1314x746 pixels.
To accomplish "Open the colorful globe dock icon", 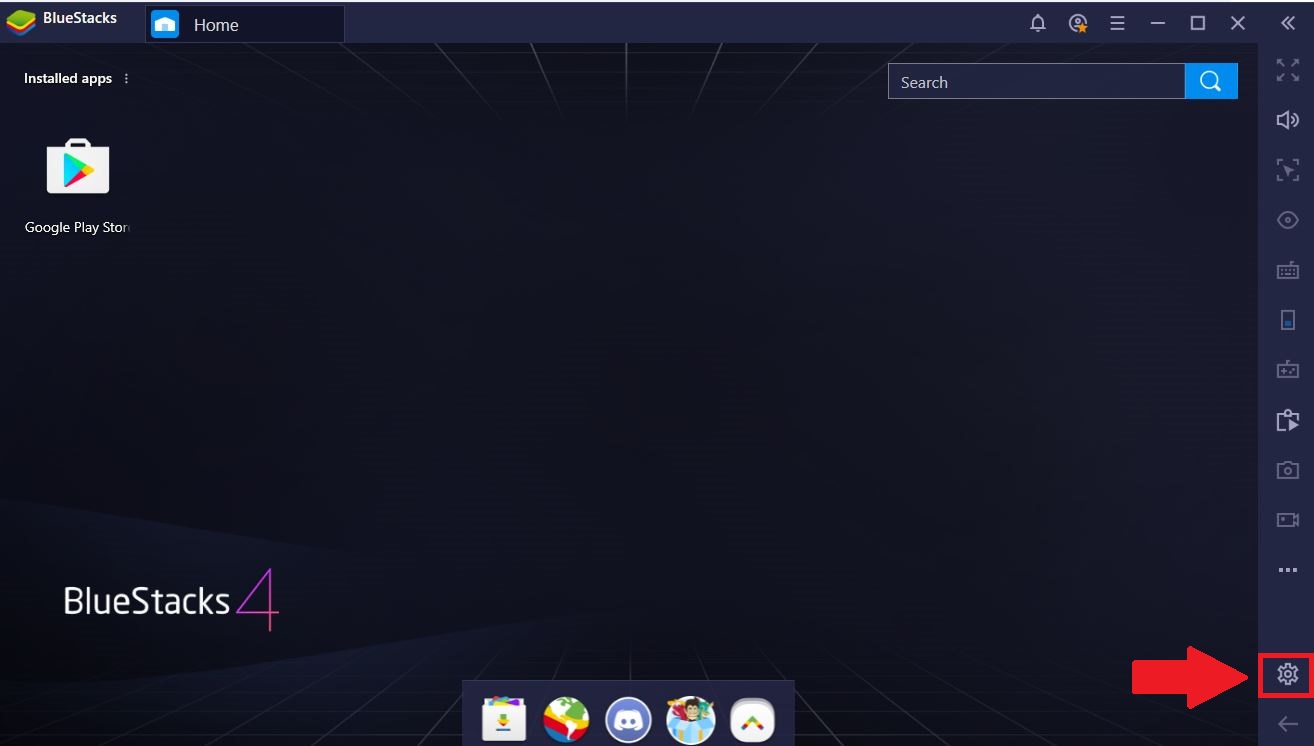I will coord(566,718).
